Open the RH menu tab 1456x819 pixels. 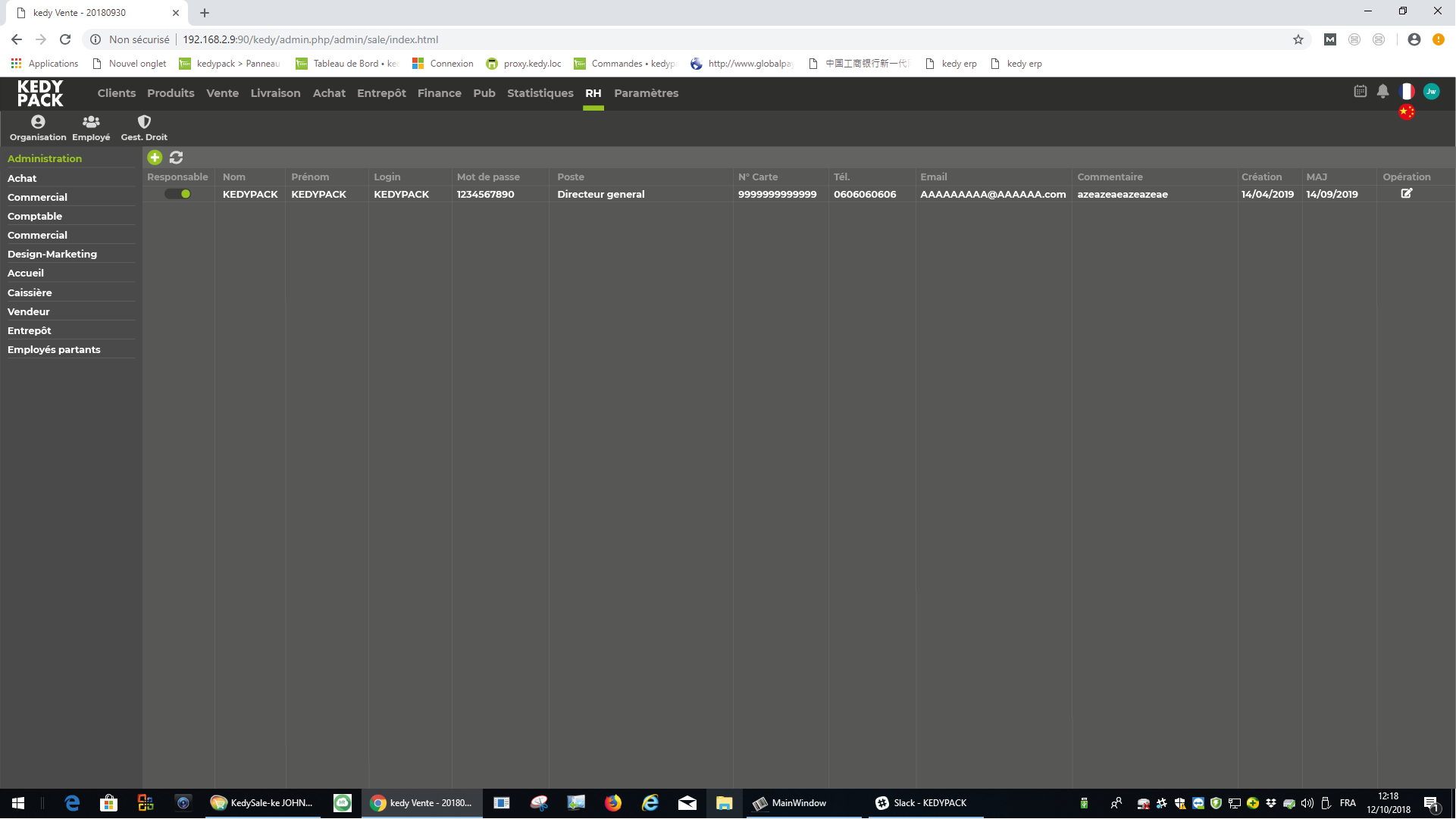point(593,93)
